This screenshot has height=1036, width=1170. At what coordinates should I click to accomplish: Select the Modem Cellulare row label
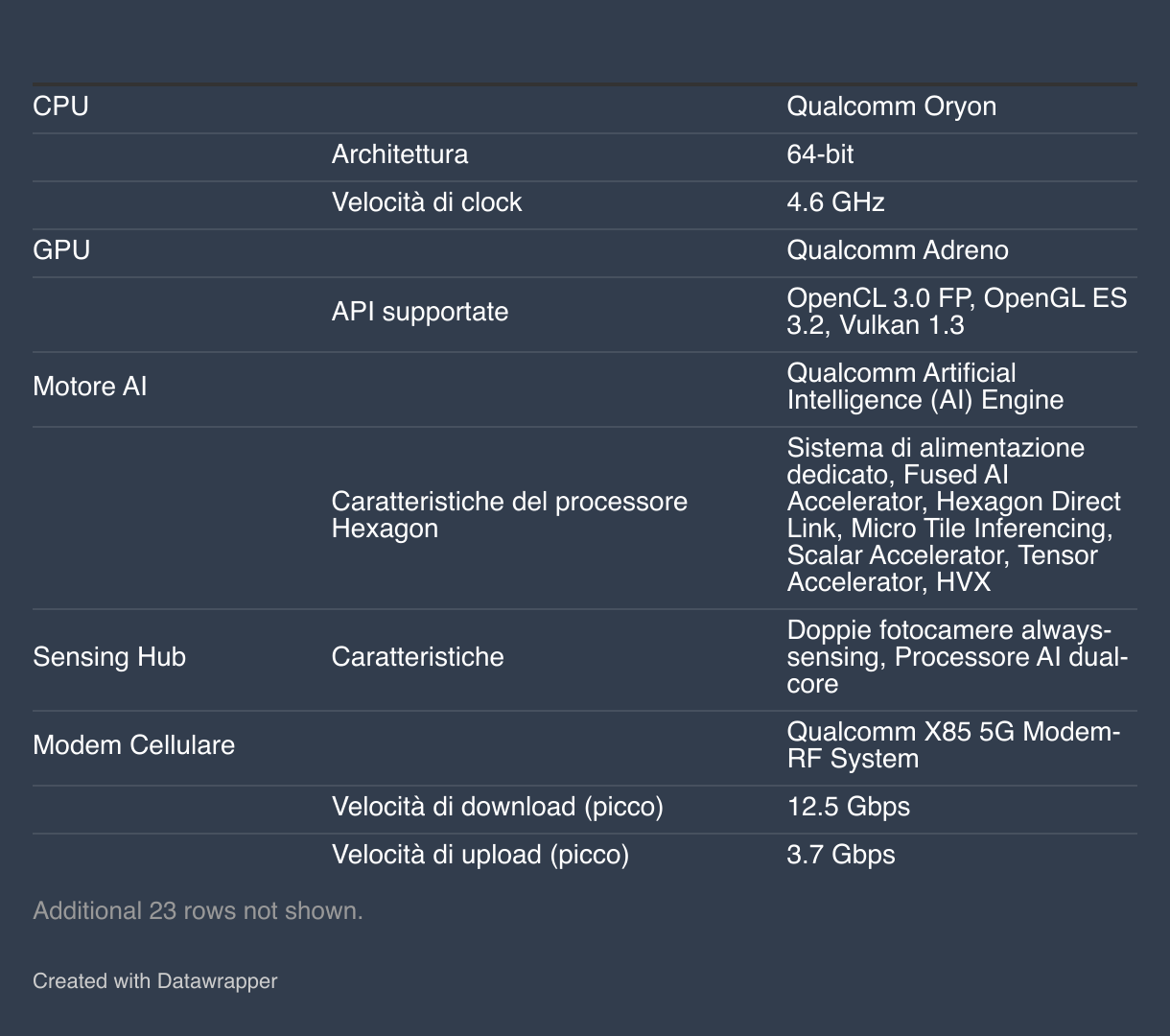tap(133, 745)
